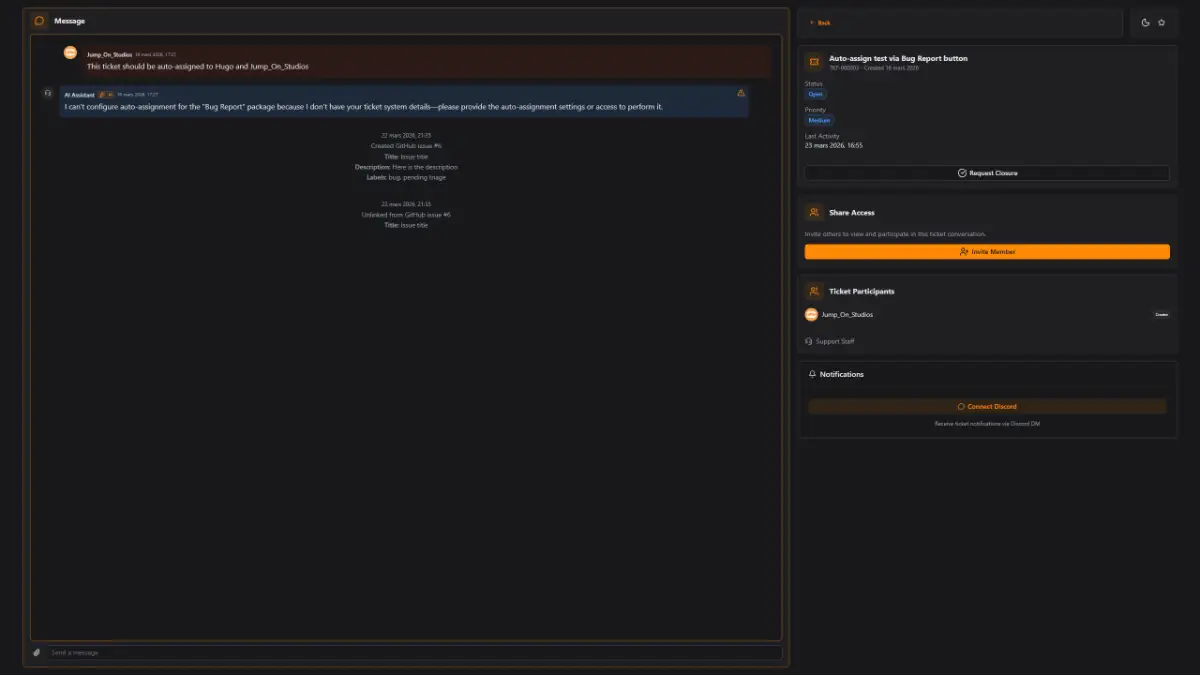The width and height of the screenshot is (1200, 675).
Task: Click the warning triangle on AI Assistant message
Action: 741,93
